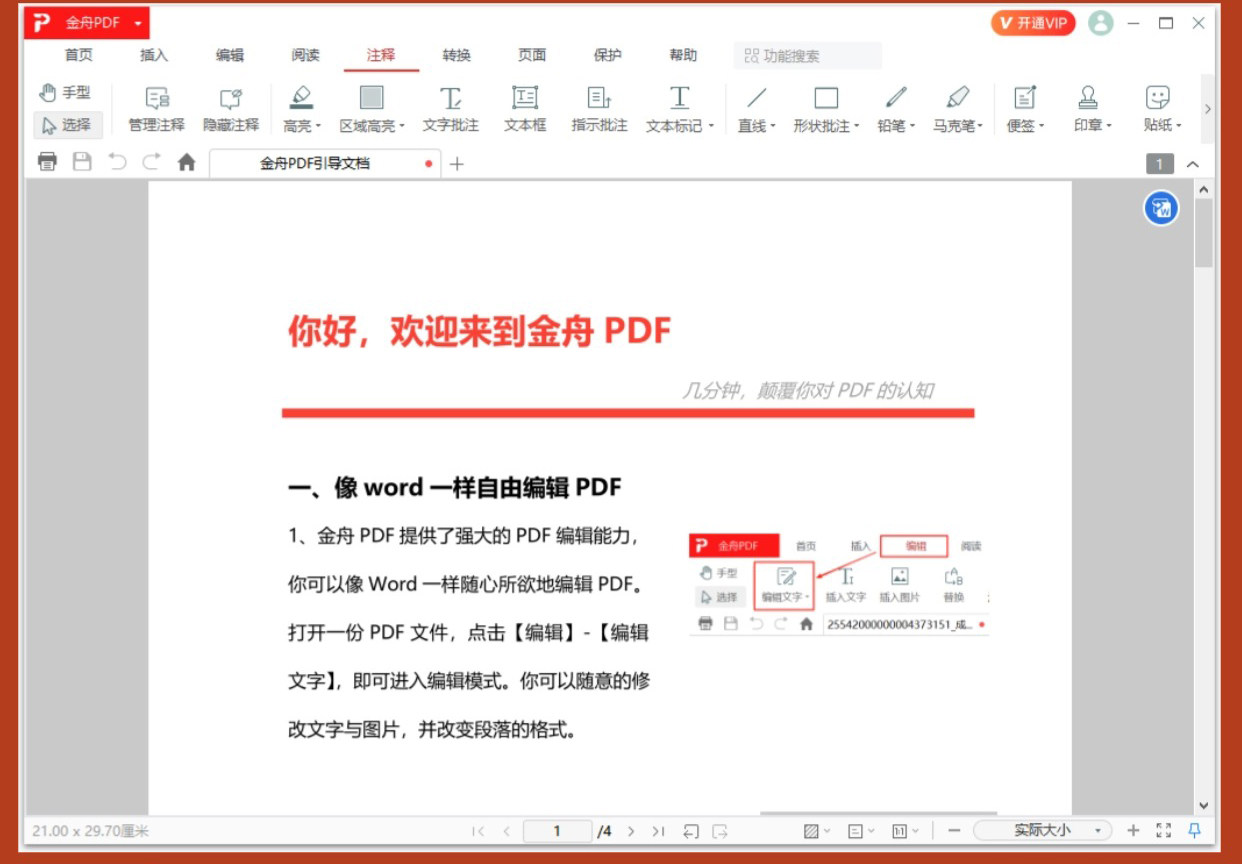
Task: Open the user account avatar
Action: tap(1100, 23)
